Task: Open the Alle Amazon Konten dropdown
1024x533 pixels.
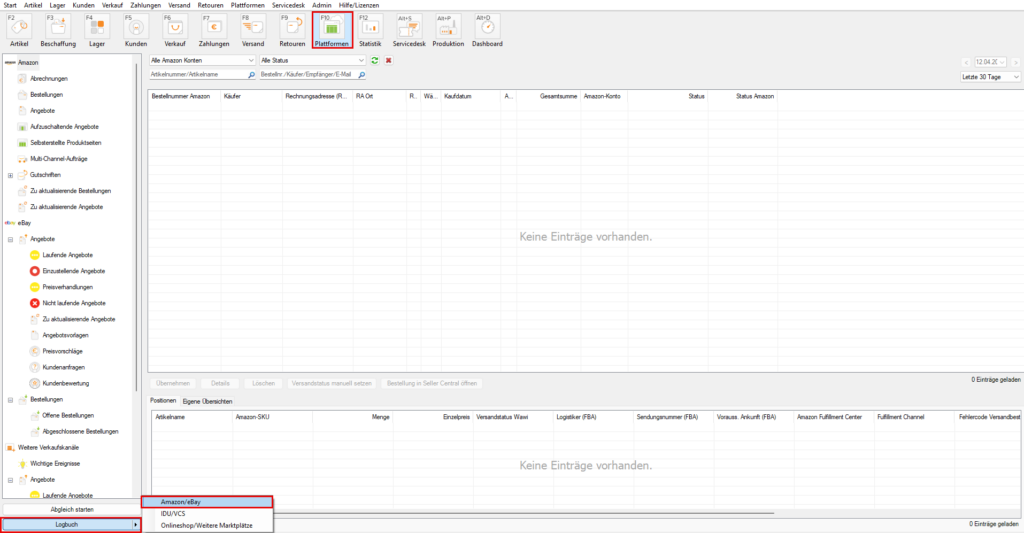Action: (x=202, y=61)
